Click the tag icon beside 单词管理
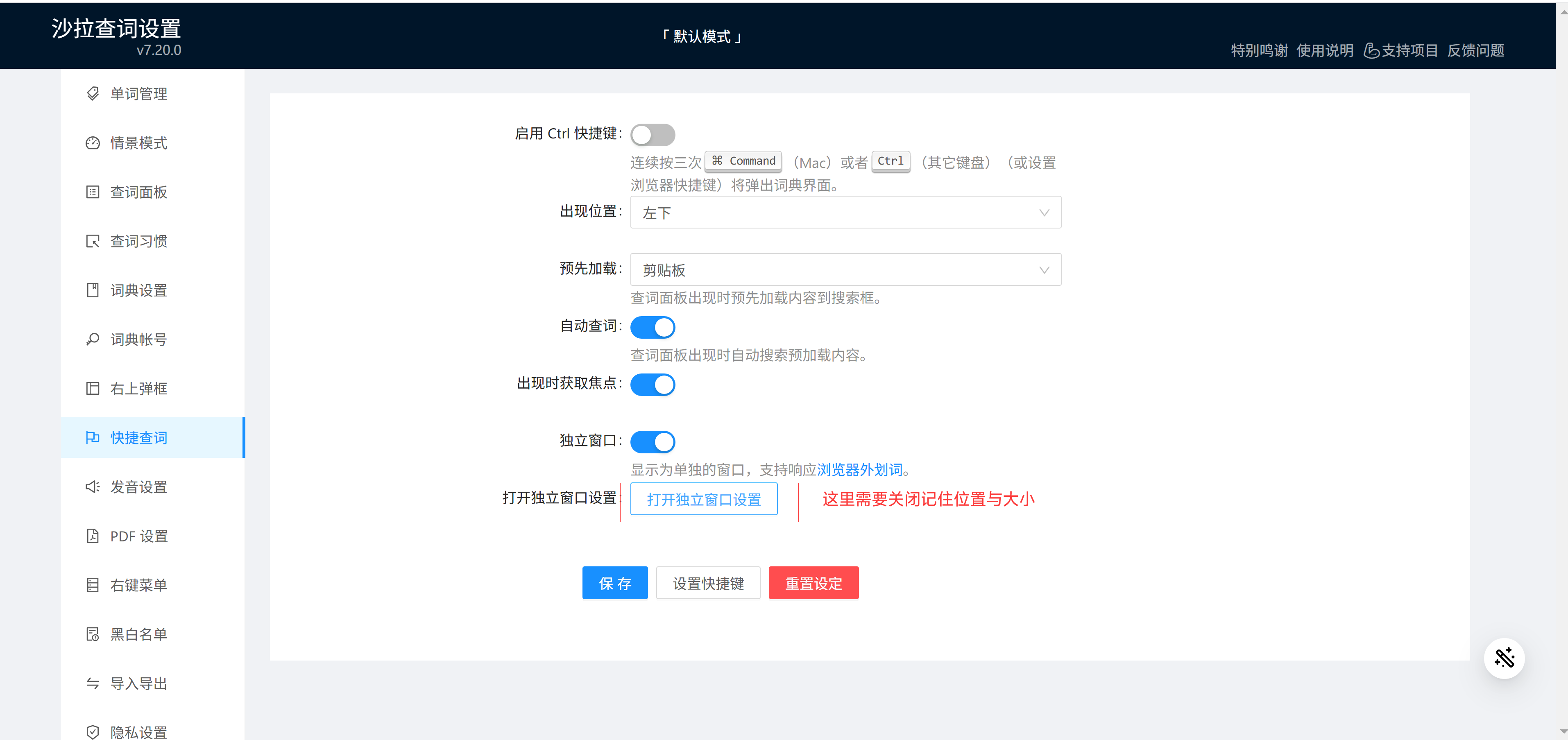 [x=93, y=94]
